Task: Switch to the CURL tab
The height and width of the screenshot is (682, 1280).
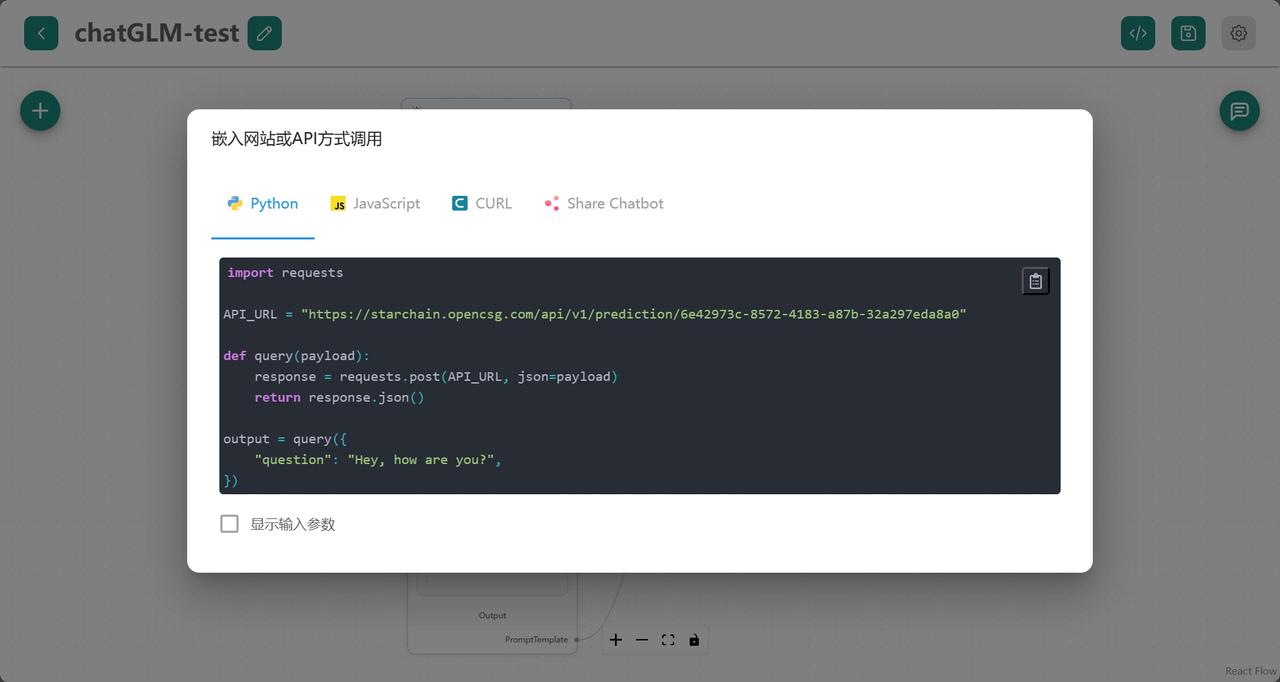Action: pos(482,203)
